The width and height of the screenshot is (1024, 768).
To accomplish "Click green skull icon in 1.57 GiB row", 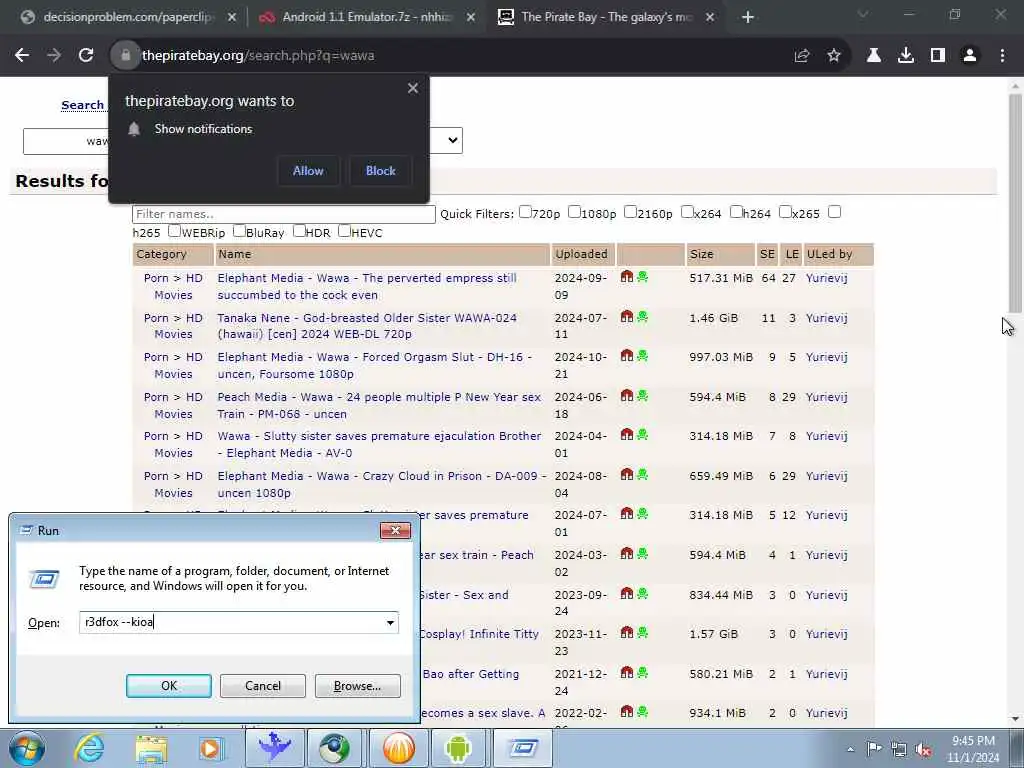I will pyautogui.click(x=643, y=633).
